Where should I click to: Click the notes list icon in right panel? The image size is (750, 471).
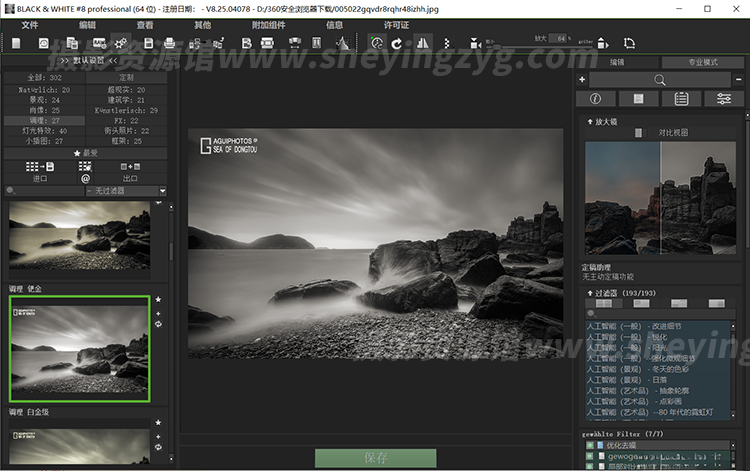[x=681, y=98]
